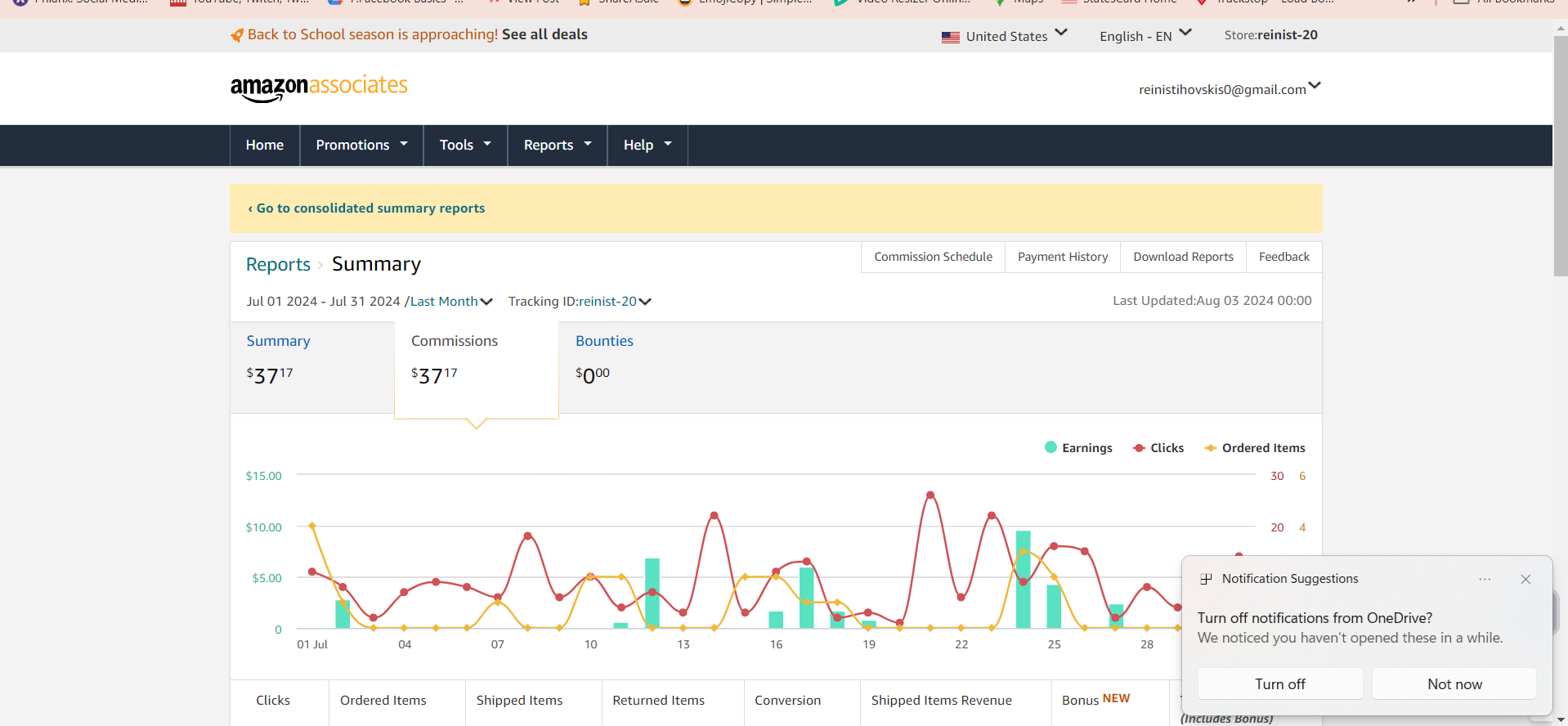Click the Notification Suggestions app icon
Image resolution: width=1568 pixels, height=726 pixels.
coord(1206,579)
